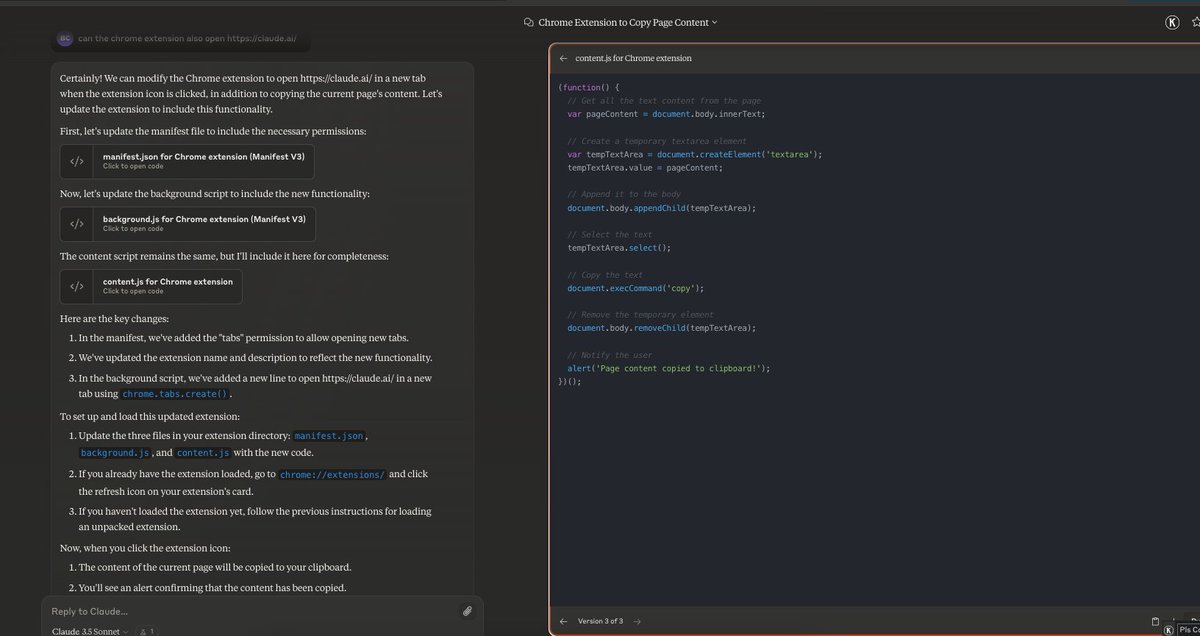Image resolution: width=1200 pixels, height=636 pixels.
Task: Click the code icon on the manifest.json card
Action: [77, 161]
